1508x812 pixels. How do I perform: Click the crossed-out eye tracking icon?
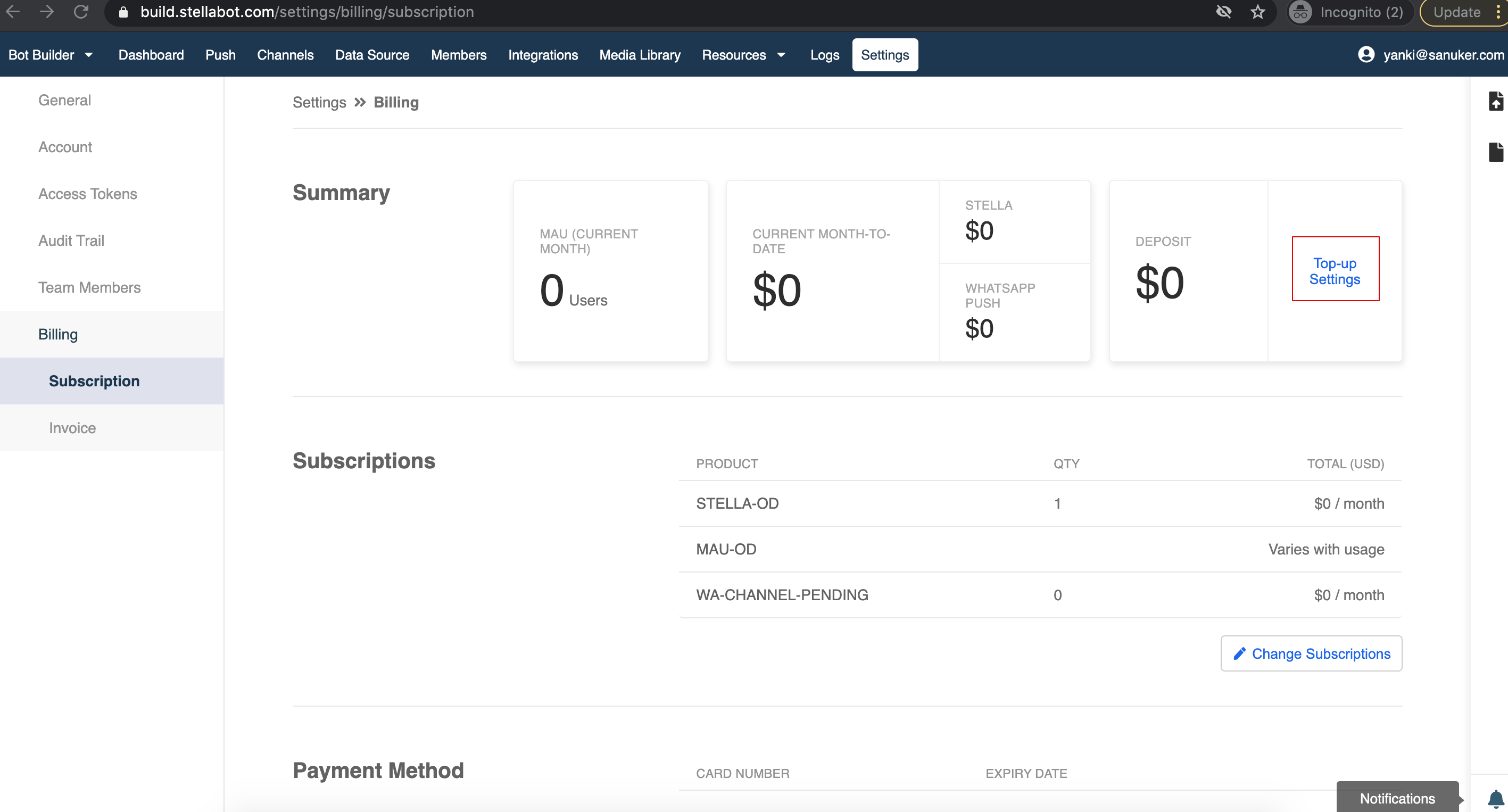click(1223, 12)
